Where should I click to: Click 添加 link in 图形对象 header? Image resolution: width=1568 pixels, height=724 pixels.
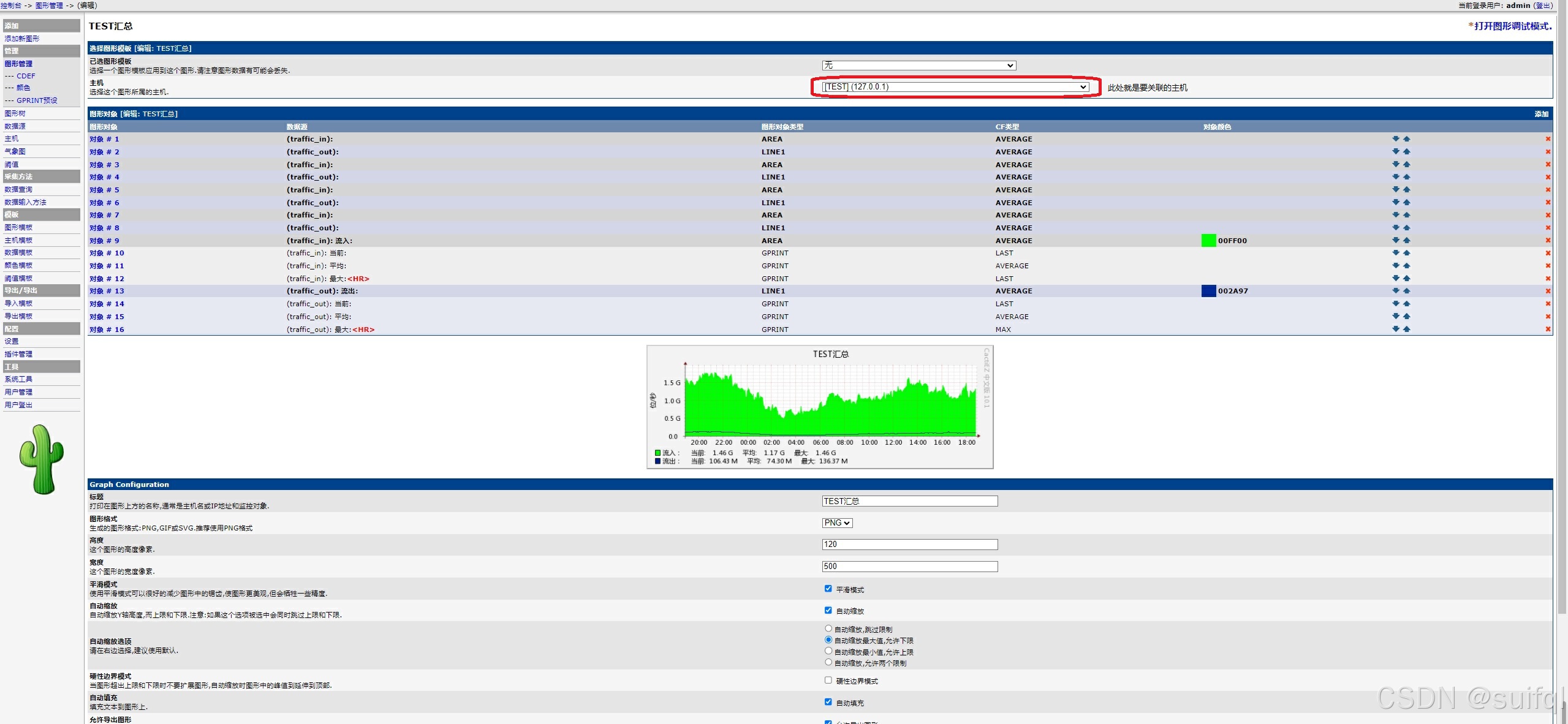pos(1541,114)
